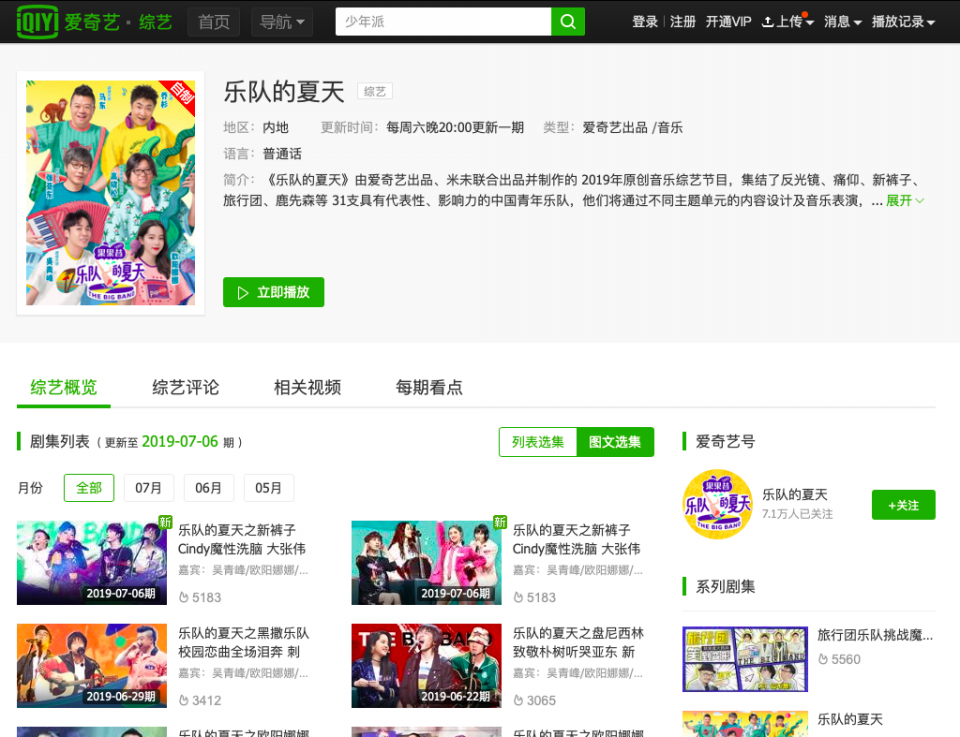Viewport: 960px width, 737px height.
Task: Open the 上传 upload menu
Action: (787, 22)
